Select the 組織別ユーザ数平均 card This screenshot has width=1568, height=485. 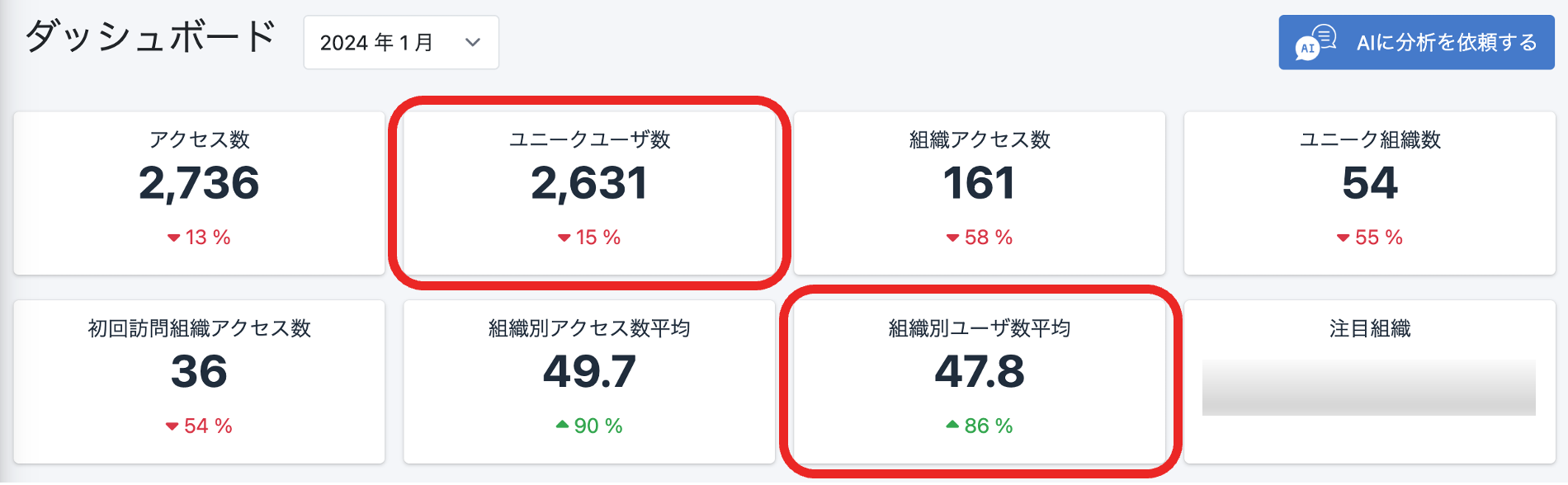[980, 382]
